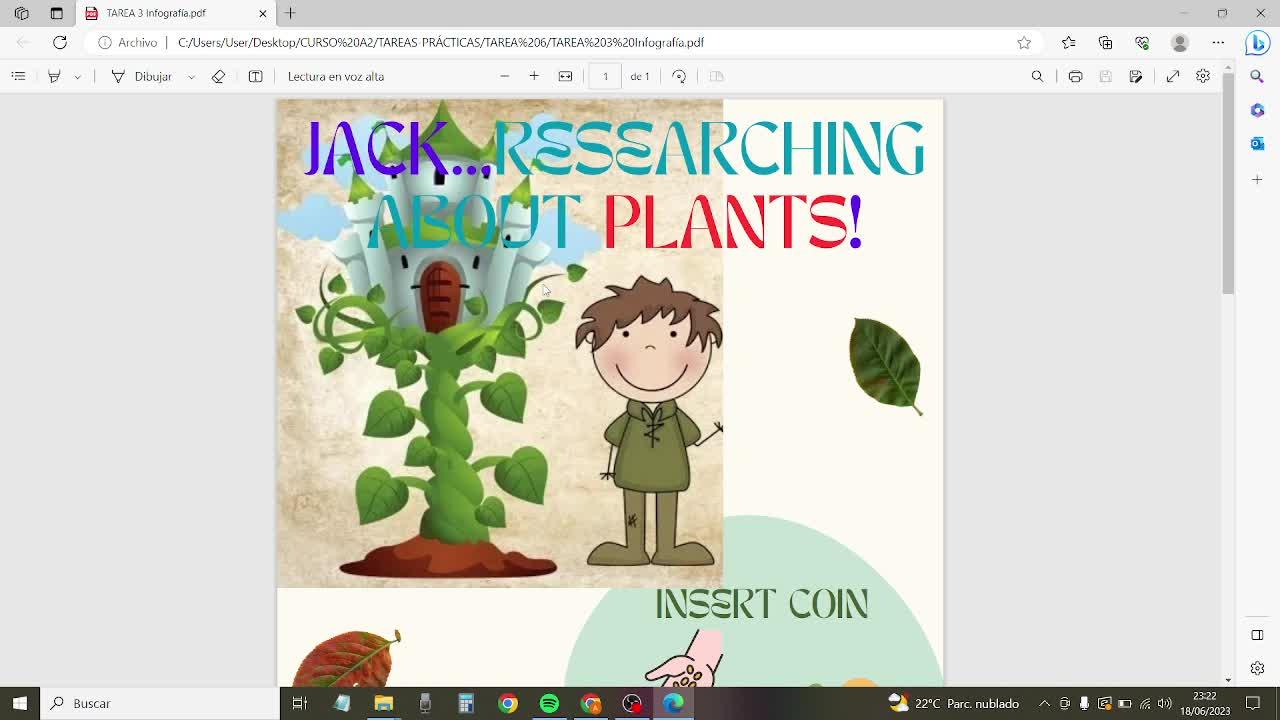Open PDF viewer settings gear

(x=1203, y=76)
